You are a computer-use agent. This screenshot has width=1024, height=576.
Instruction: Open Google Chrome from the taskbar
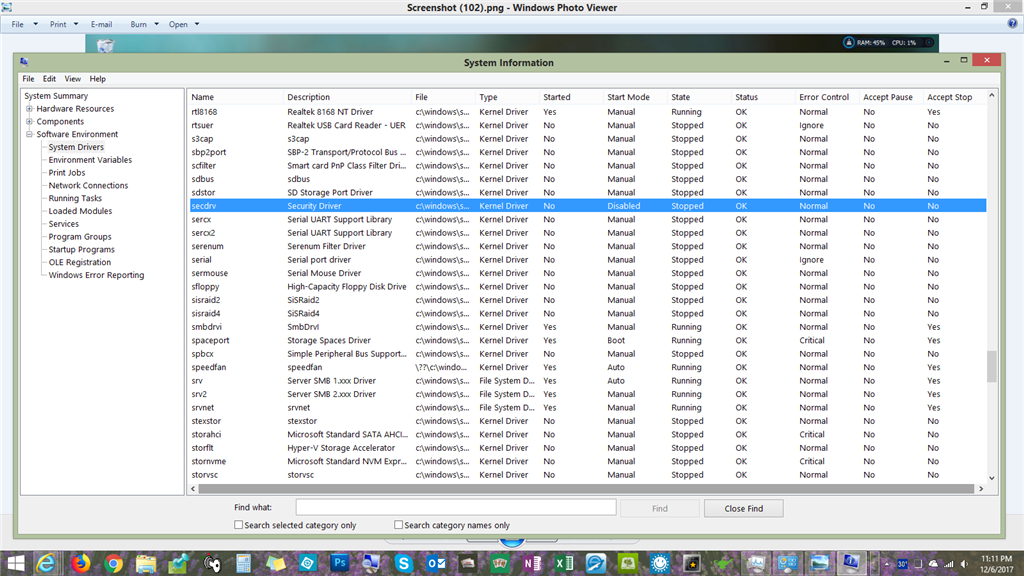pyautogui.click(x=113, y=563)
